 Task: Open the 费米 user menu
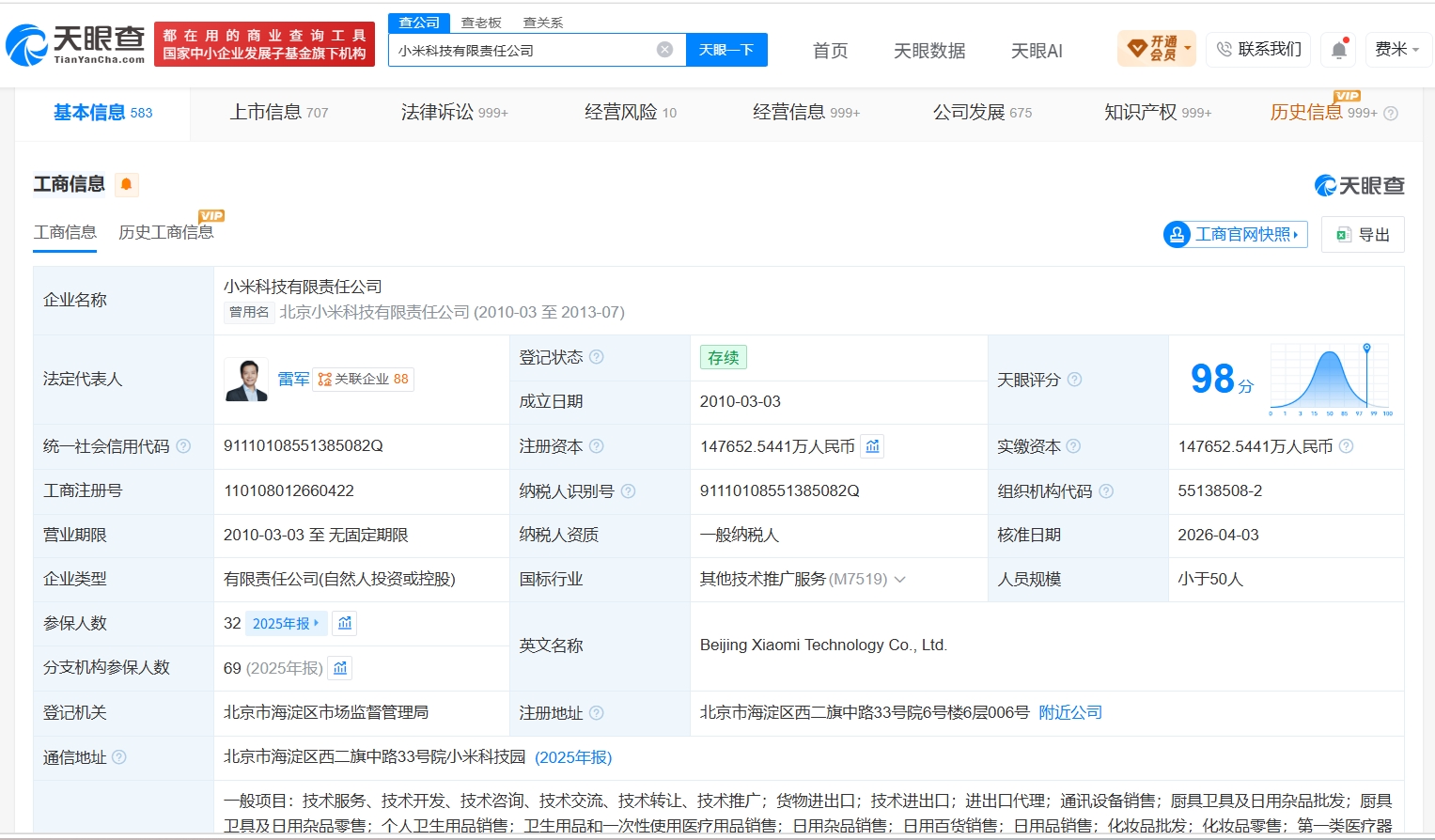(1397, 49)
